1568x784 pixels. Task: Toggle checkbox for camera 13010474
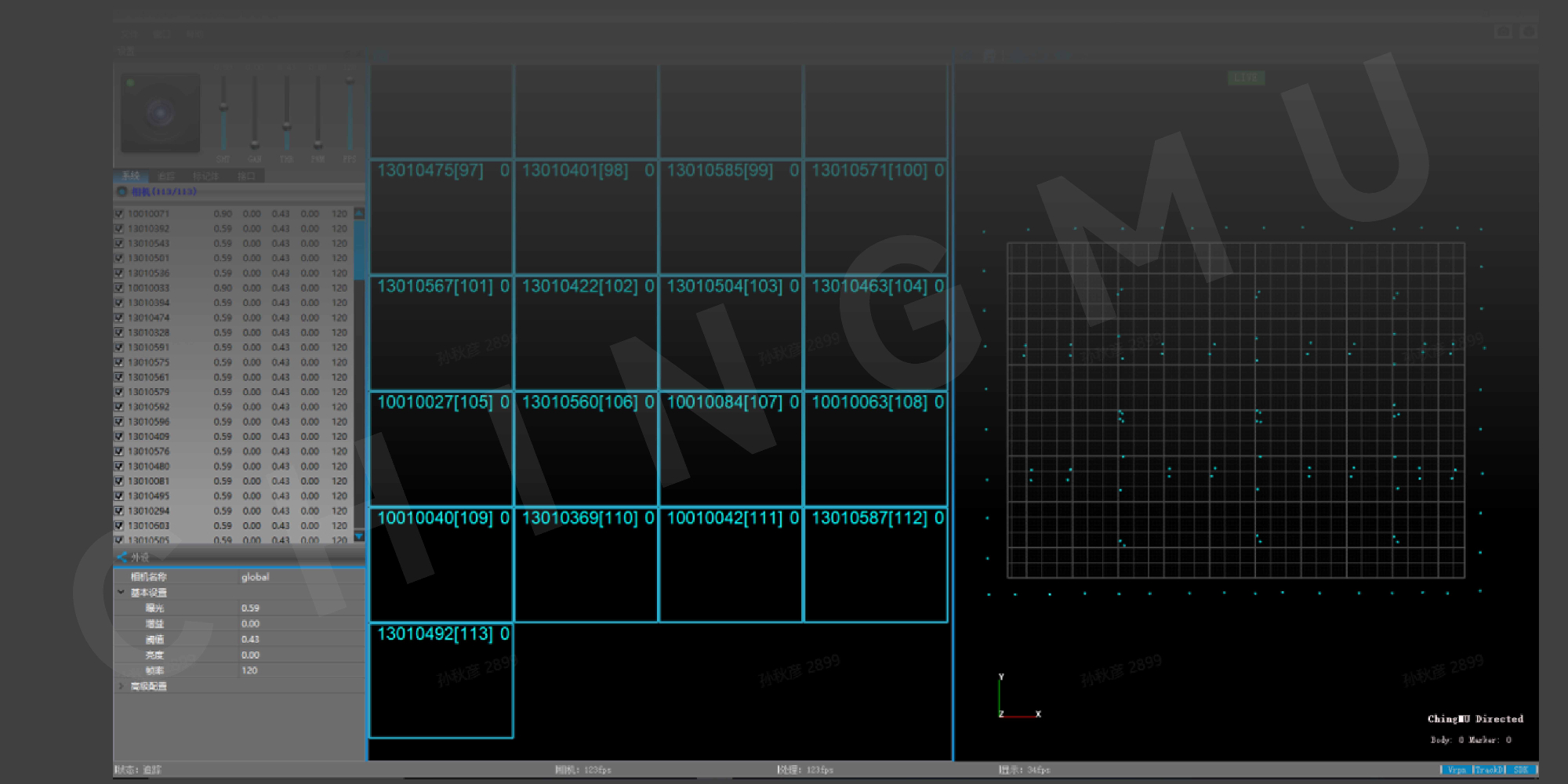coord(119,318)
